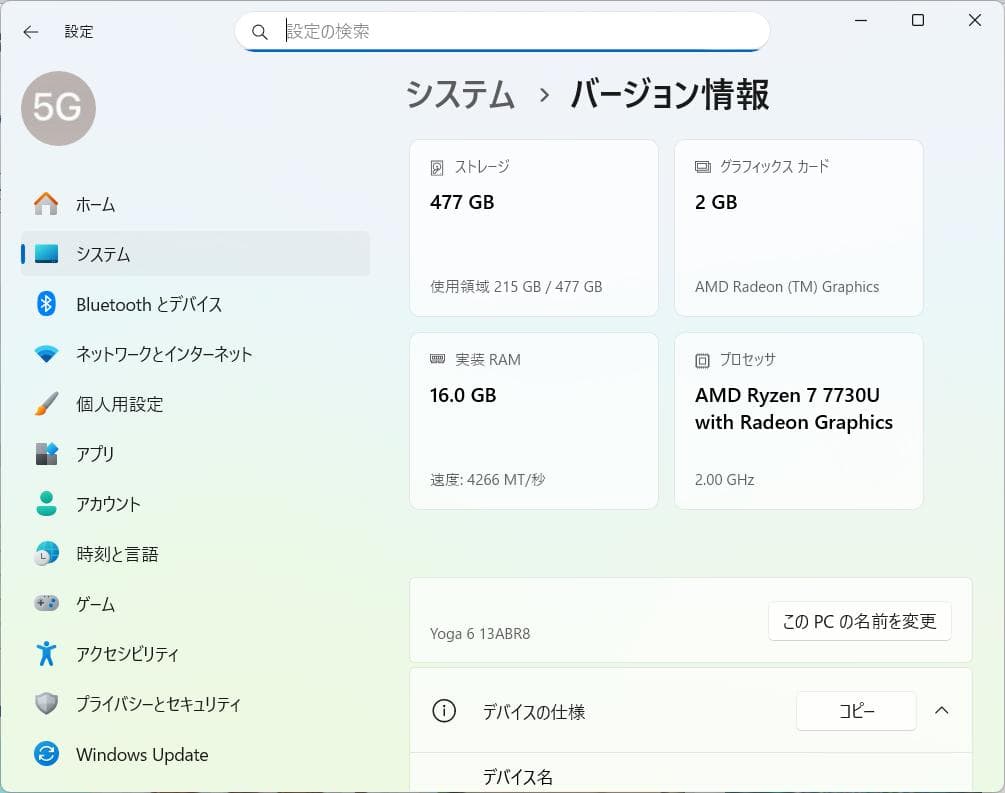Collapse the デバイスの仕様 section
Viewport: 1005px width, 793px height.
(941, 710)
